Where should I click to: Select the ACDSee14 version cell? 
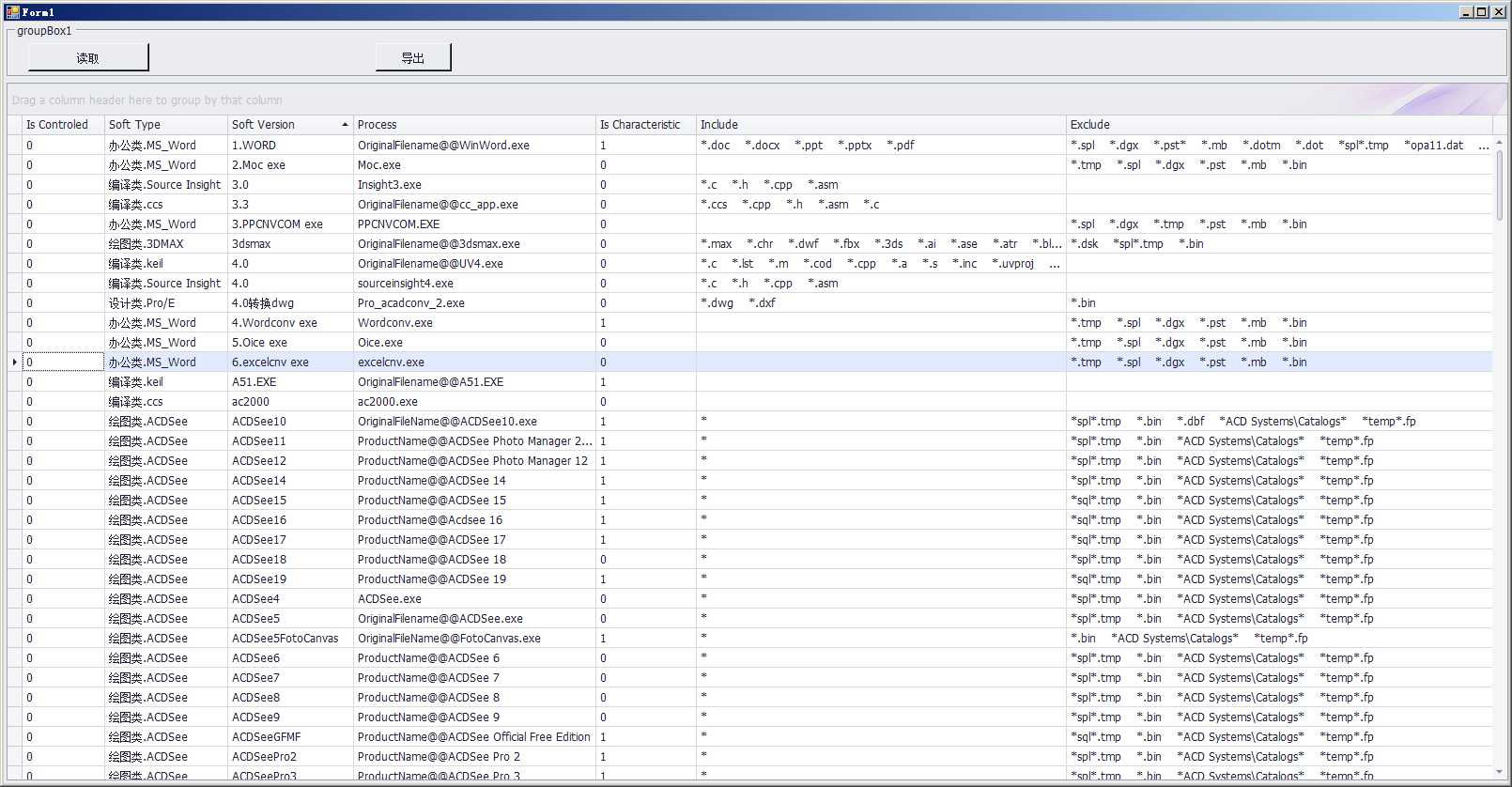point(290,480)
